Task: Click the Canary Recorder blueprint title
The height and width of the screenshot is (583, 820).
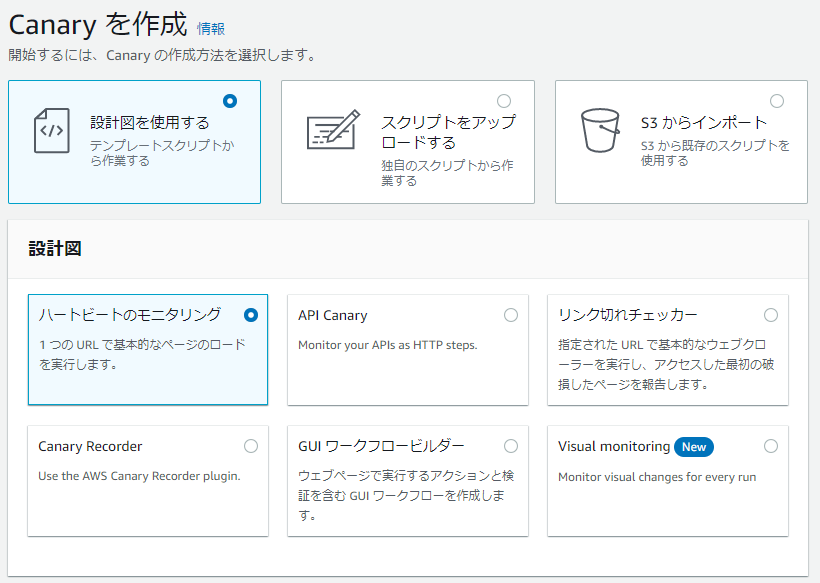Action: tap(90, 447)
